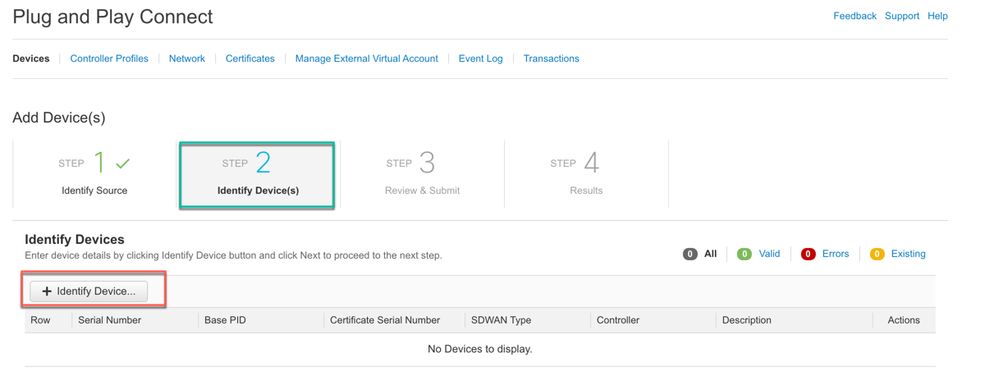Filter list by Valid devices
The image size is (999, 368).
click(769, 254)
